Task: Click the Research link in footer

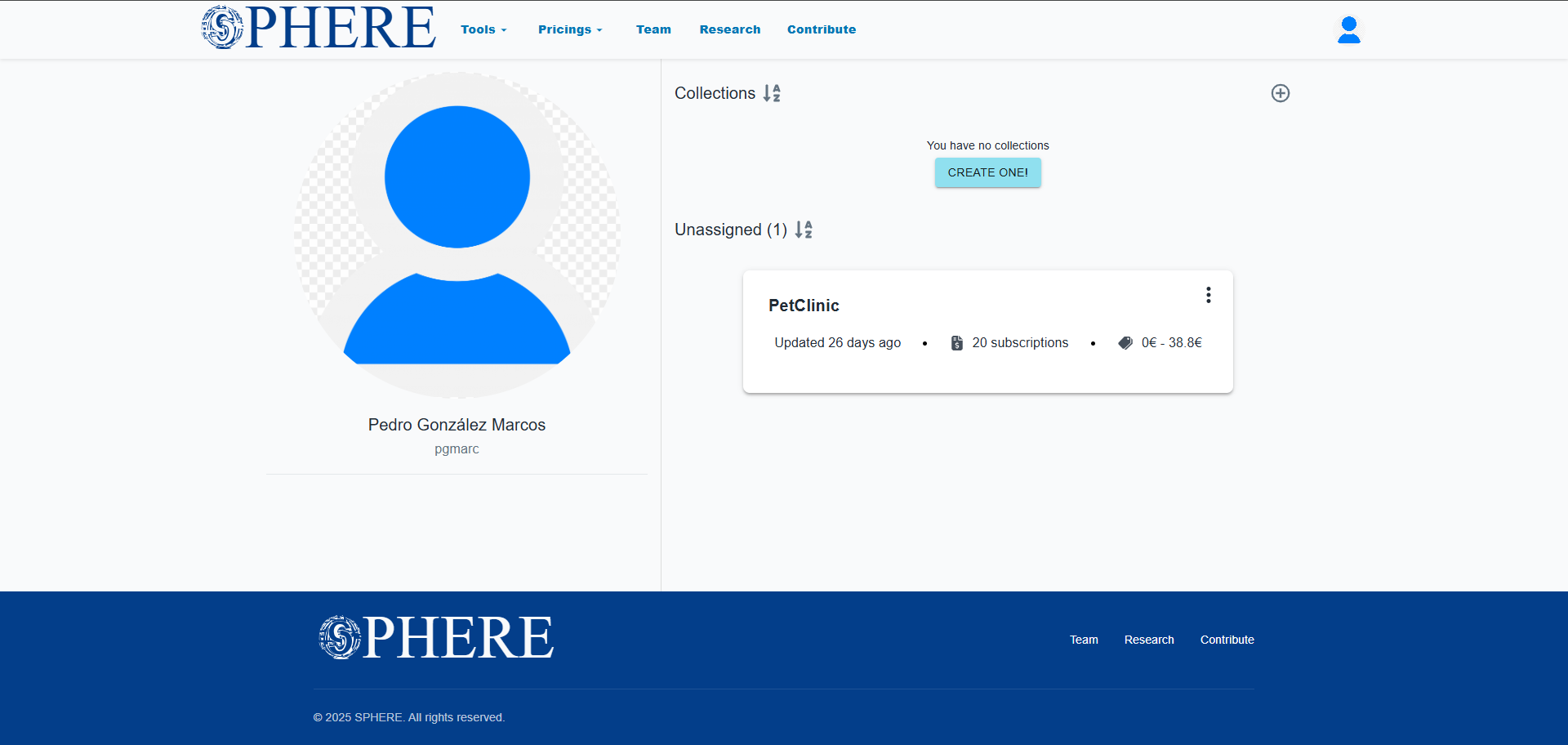Action: coord(1148,640)
